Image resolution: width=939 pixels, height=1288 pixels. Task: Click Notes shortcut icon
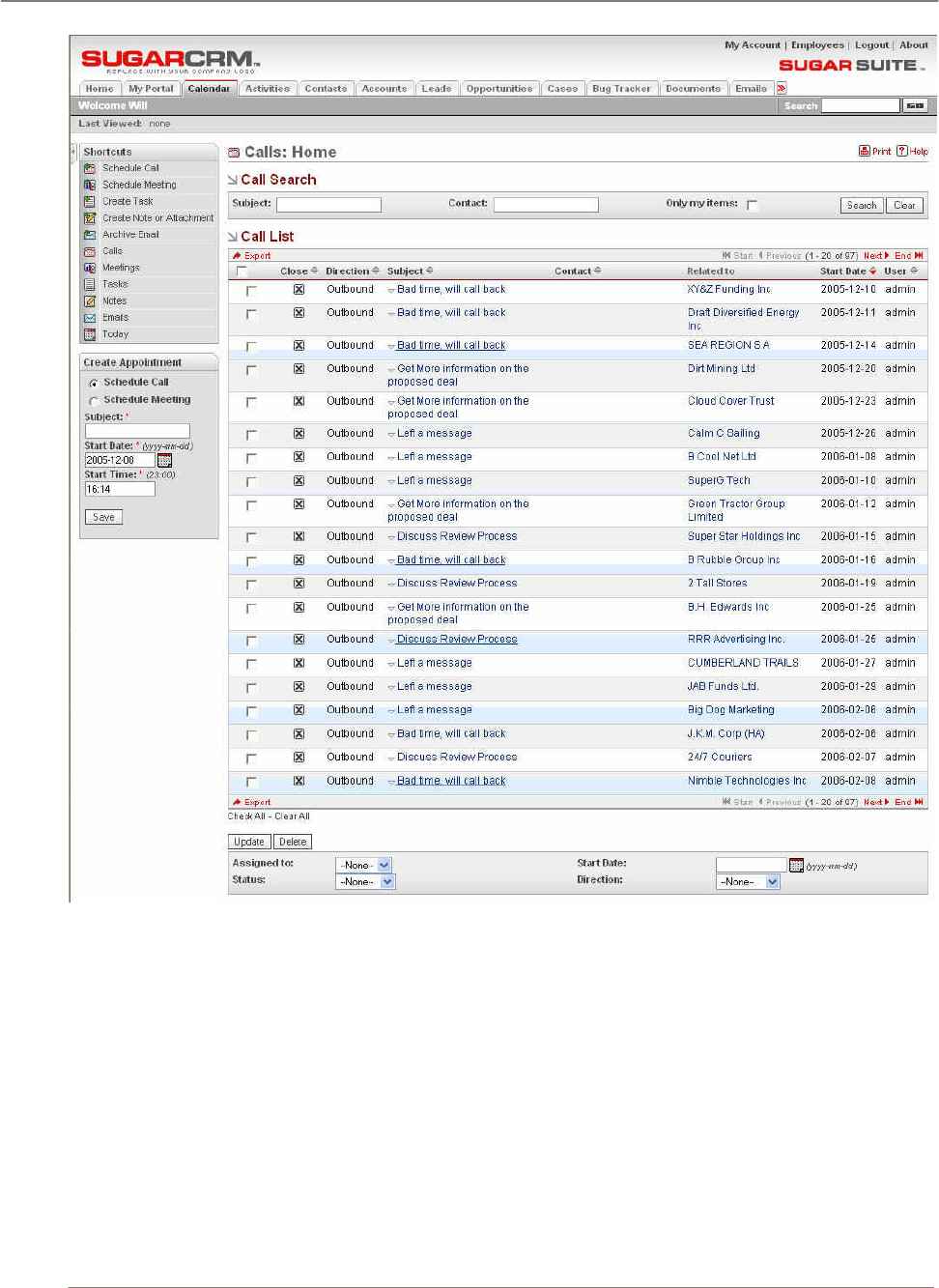coord(90,301)
